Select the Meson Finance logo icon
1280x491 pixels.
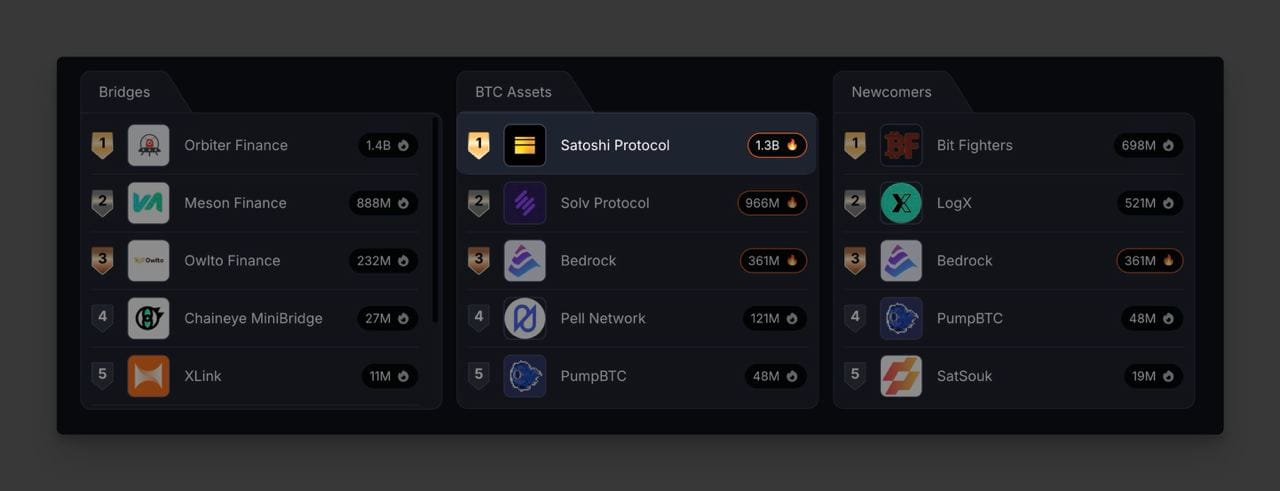click(149, 203)
